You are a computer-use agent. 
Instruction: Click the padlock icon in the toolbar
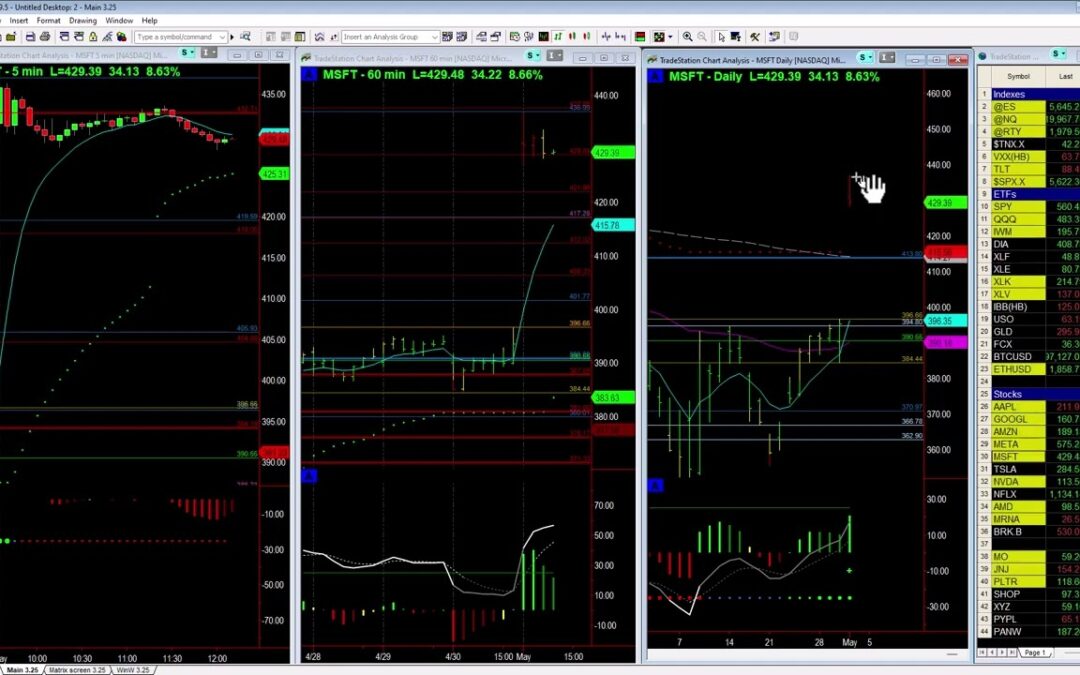pyautogui.click(x=93, y=37)
